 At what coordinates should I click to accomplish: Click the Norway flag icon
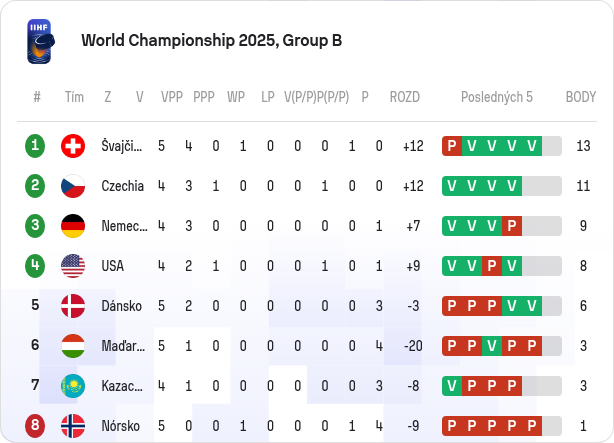point(73,426)
